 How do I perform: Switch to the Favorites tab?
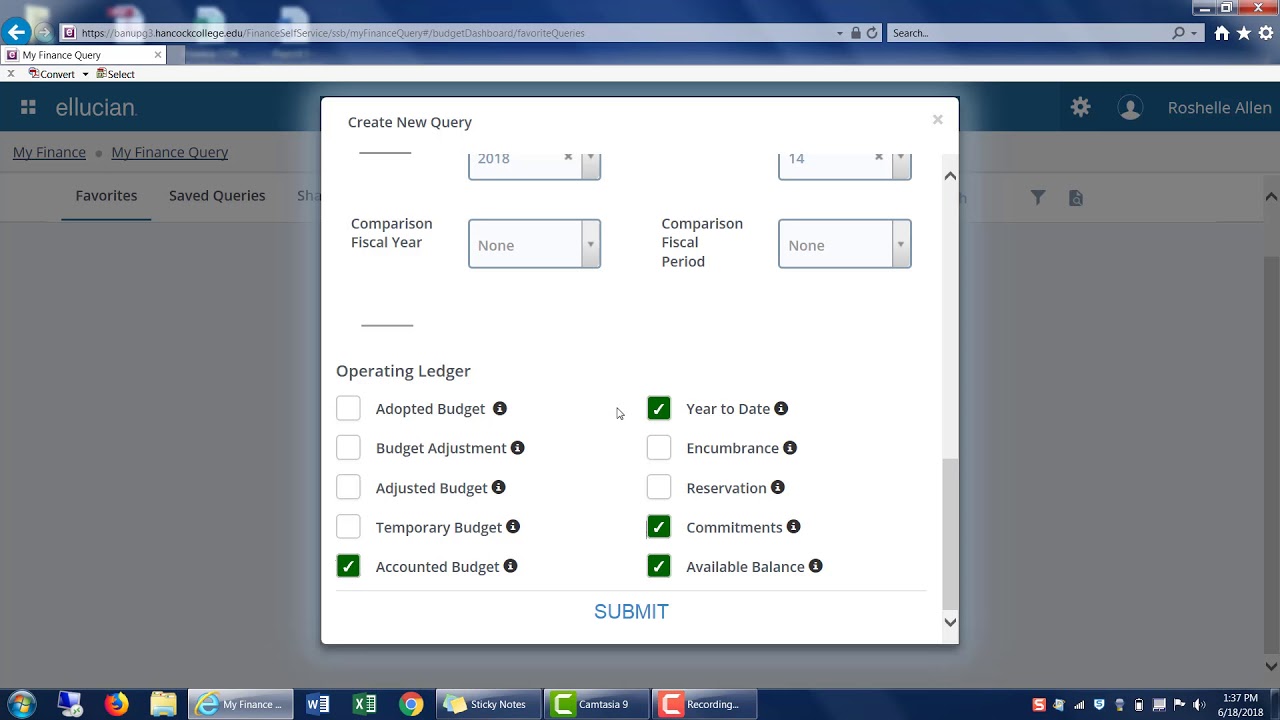pos(106,195)
